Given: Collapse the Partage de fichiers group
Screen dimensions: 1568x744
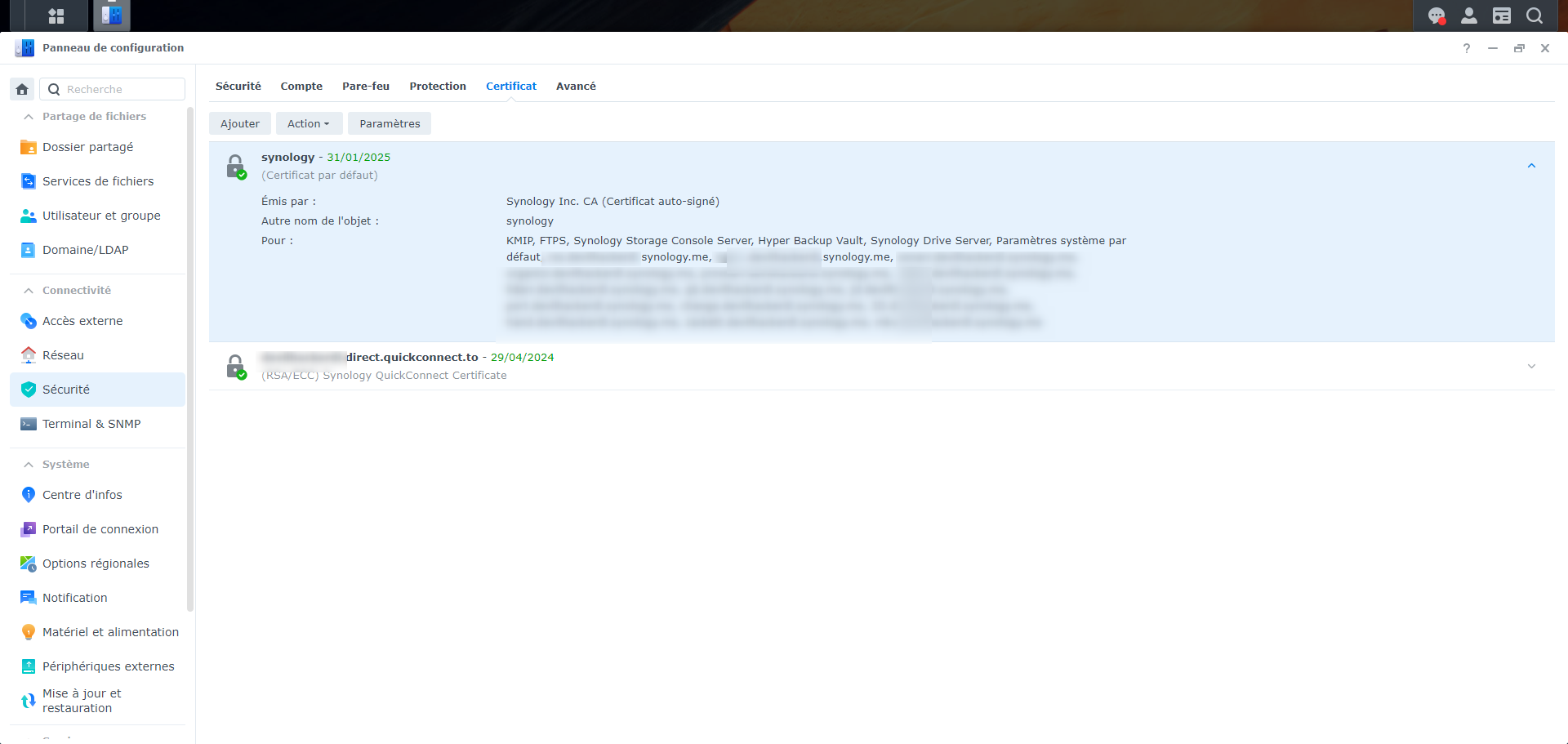Looking at the screenshot, I should pyautogui.click(x=29, y=117).
